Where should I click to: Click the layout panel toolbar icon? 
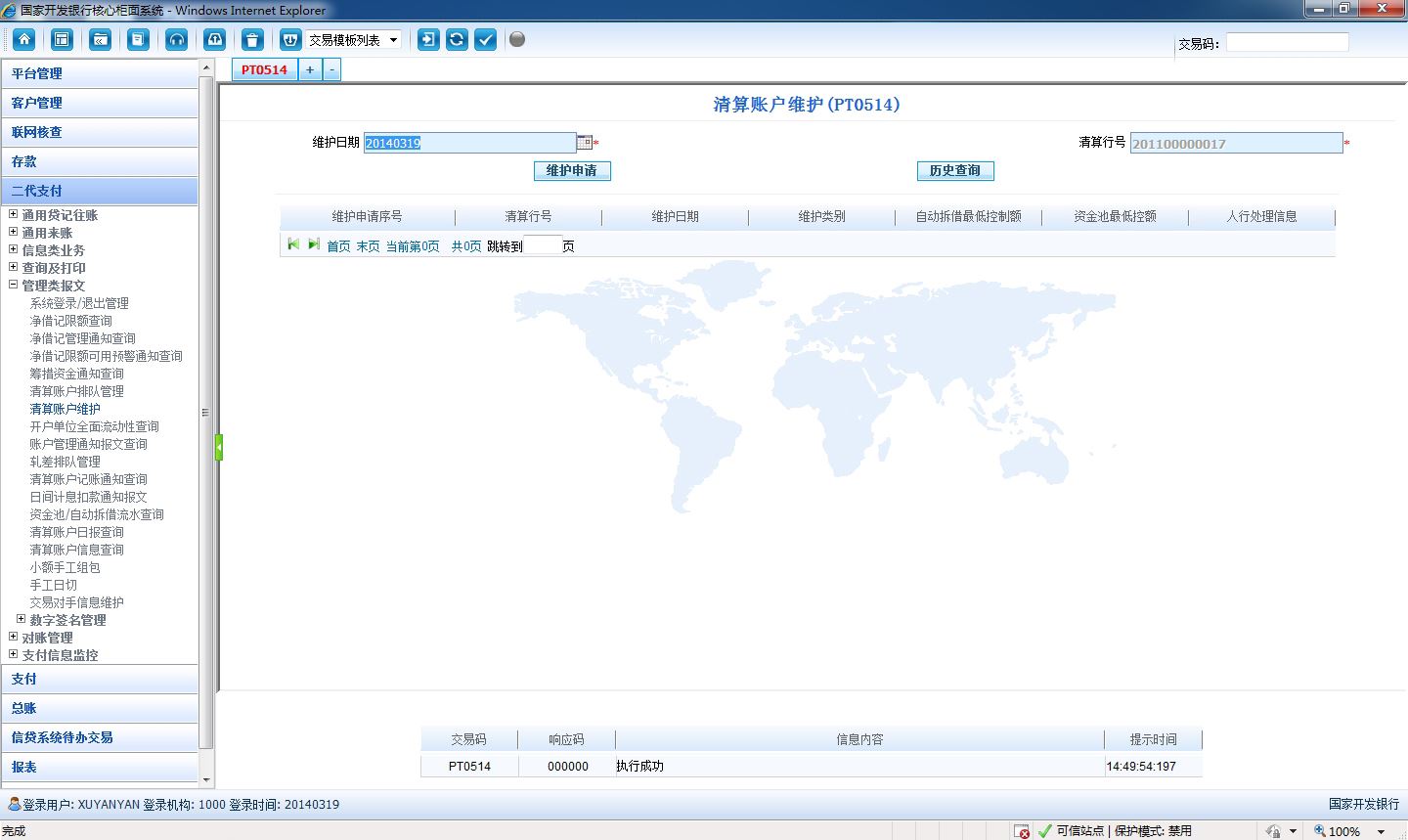62,39
